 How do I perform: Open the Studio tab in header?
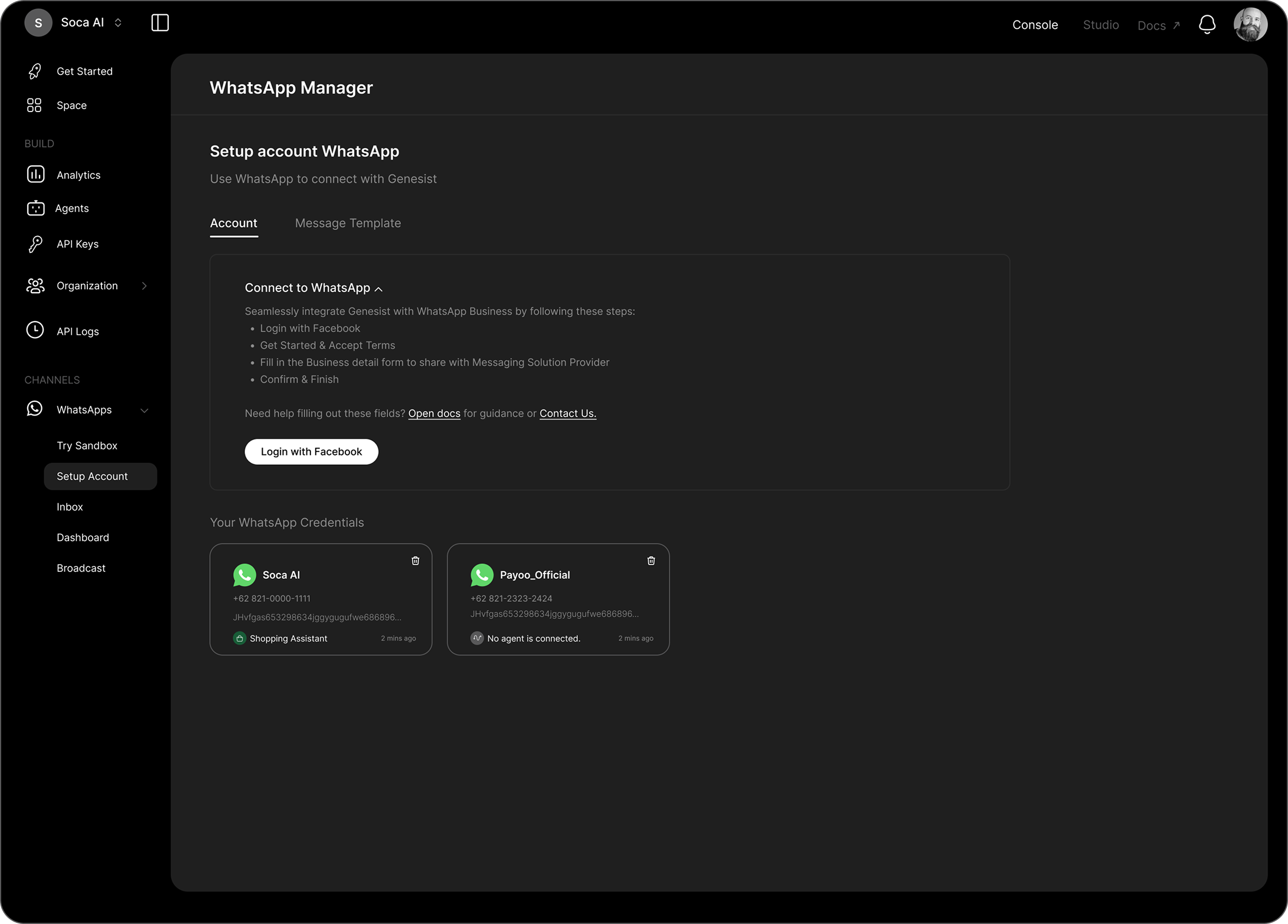coord(1100,25)
